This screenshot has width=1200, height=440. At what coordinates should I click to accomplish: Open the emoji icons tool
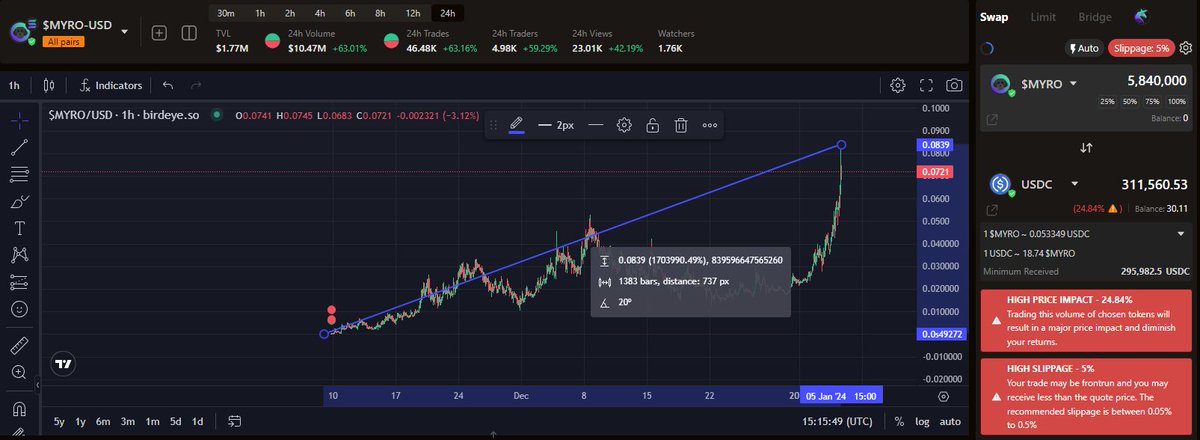19,310
